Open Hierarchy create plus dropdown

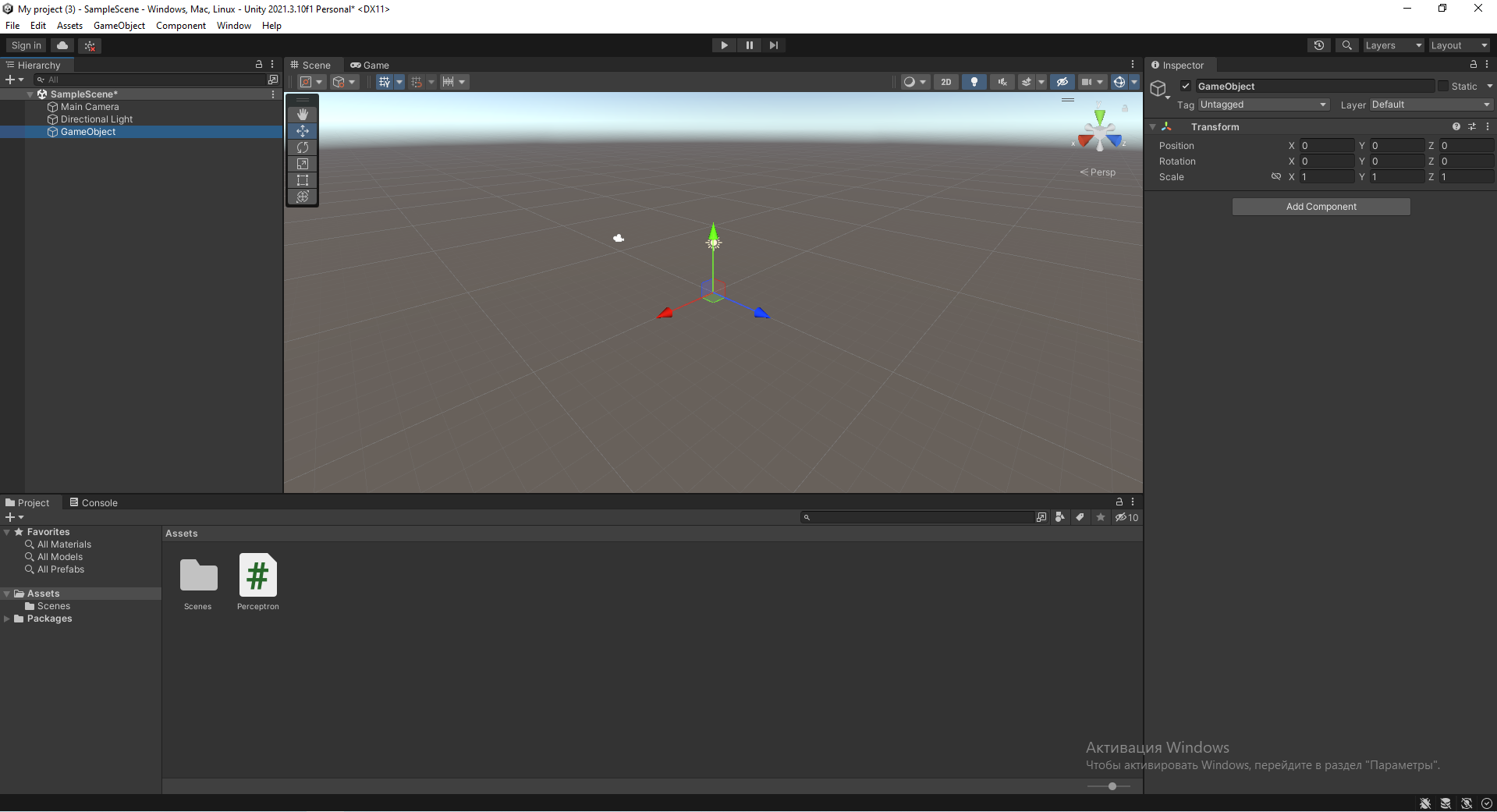point(15,80)
